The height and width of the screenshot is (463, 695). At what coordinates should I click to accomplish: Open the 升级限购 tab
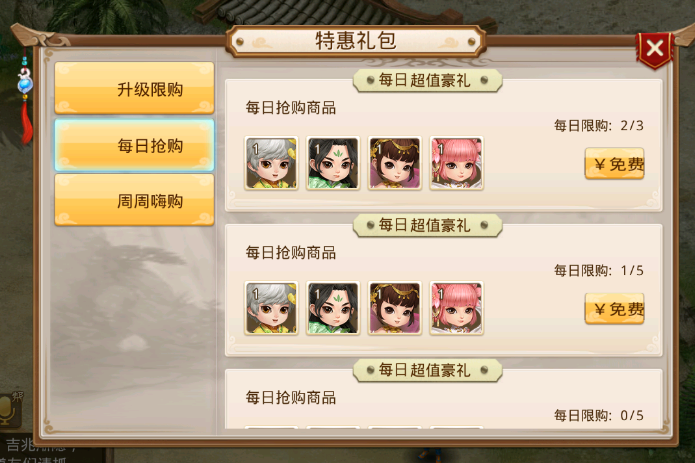[x=134, y=88]
